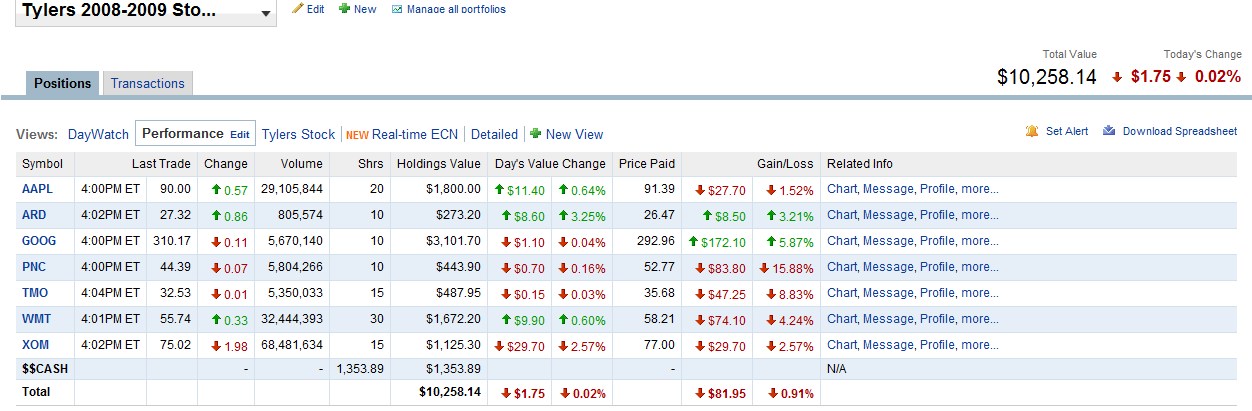The image size is (1252, 411).
Task: Switch to the Transactions tab
Action: coord(148,84)
